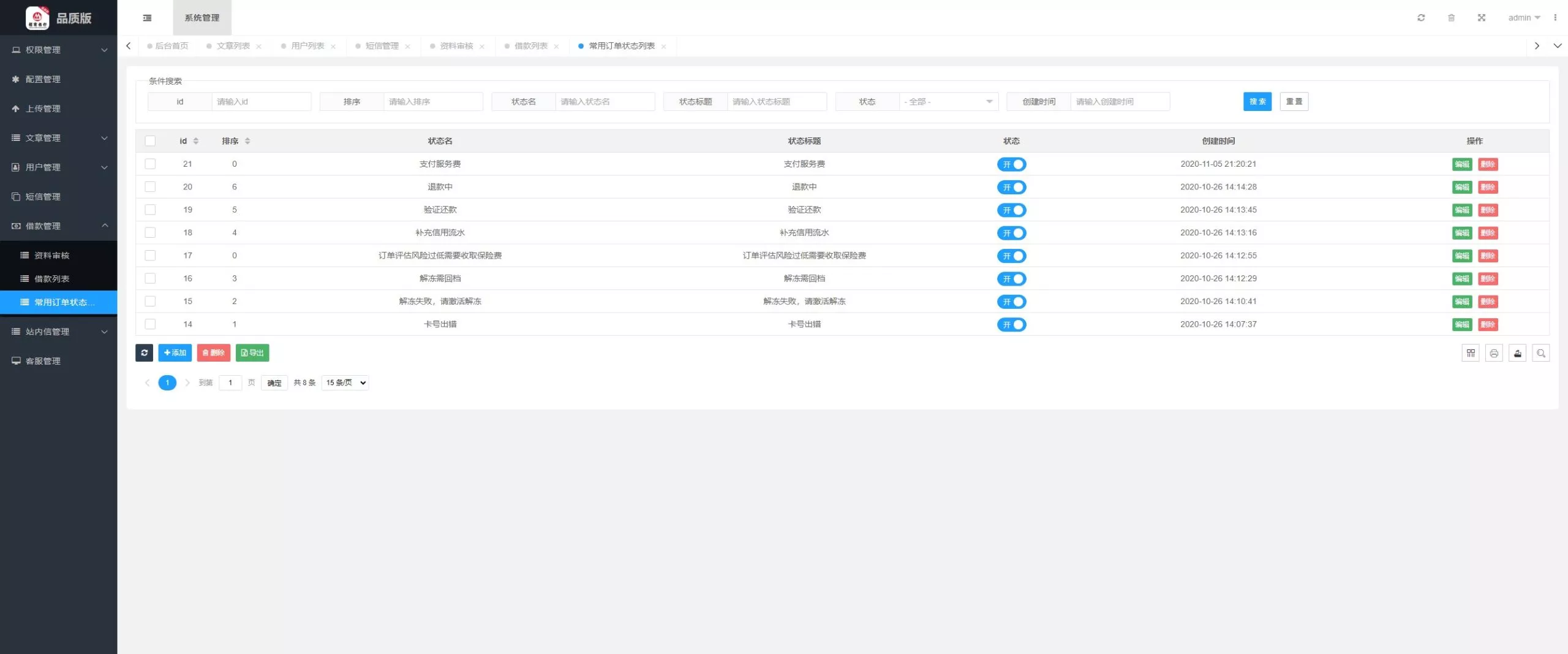Close the 文章列表 tab
The height and width of the screenshot is (654, 1568).
click(259, 47)
